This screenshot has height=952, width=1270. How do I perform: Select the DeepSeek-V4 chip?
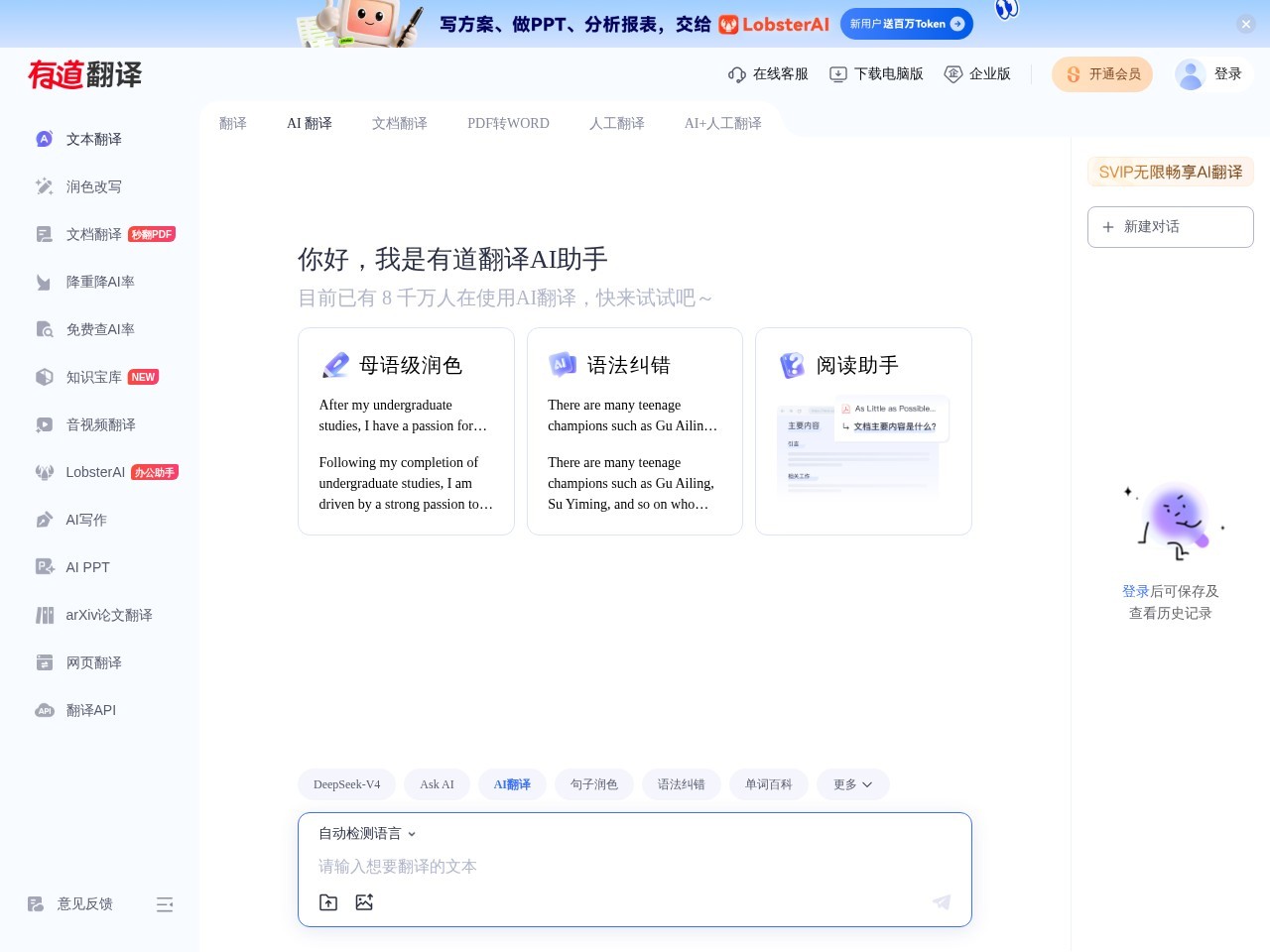[x=347, y=784]
